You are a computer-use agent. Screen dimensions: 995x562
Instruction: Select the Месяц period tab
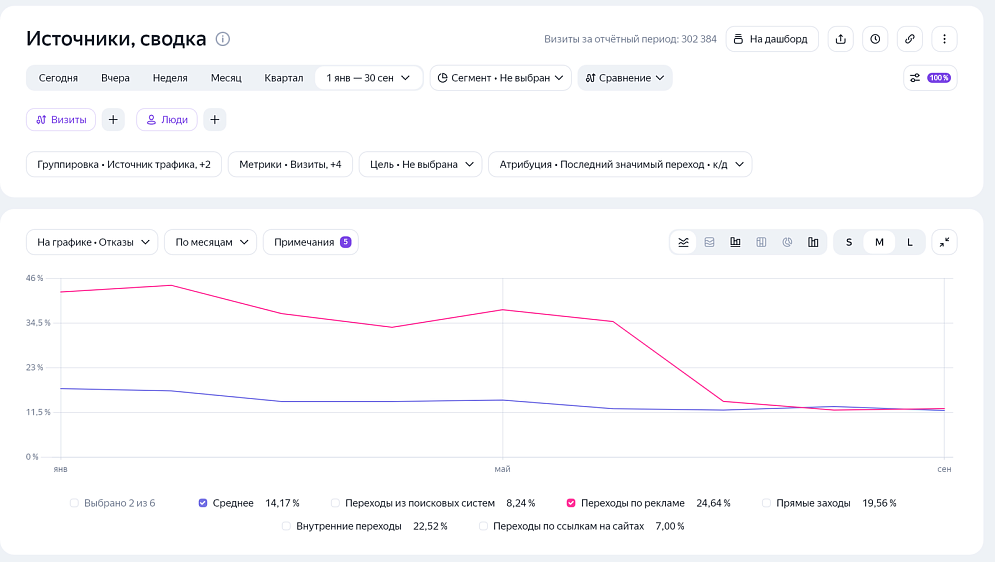tap(226, 78)
